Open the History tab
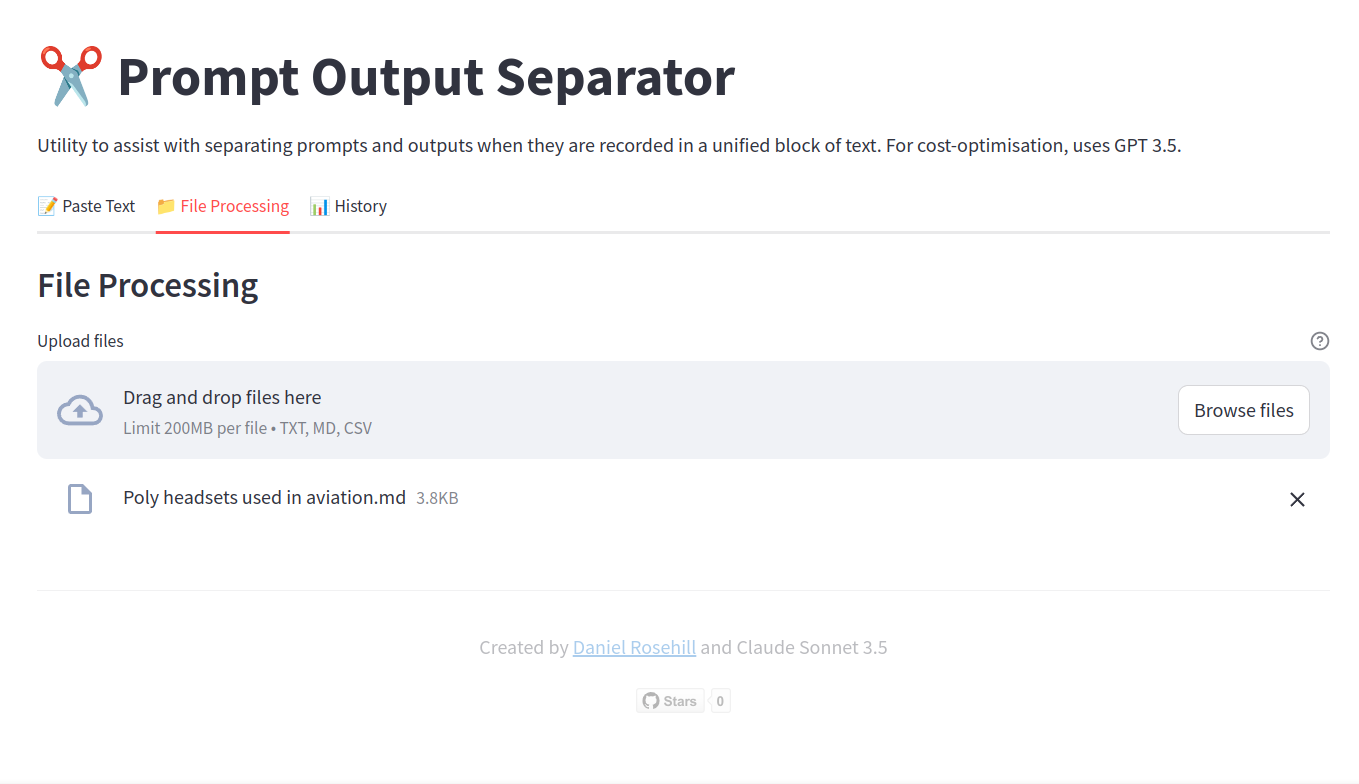 (x=348, y=206)
